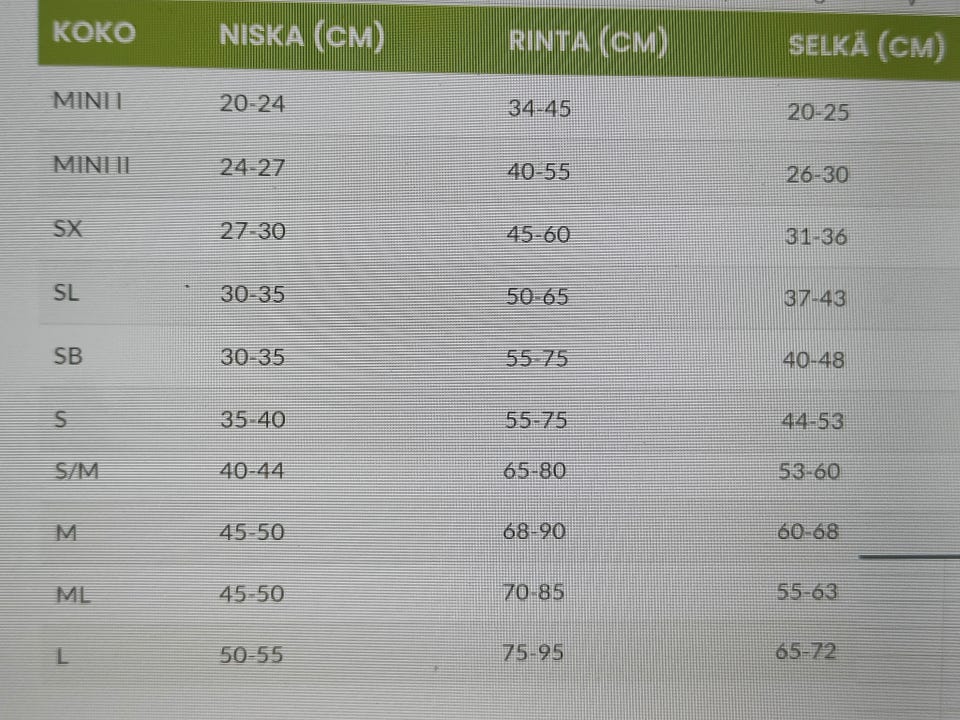Select the ML size label

(73, 596)
